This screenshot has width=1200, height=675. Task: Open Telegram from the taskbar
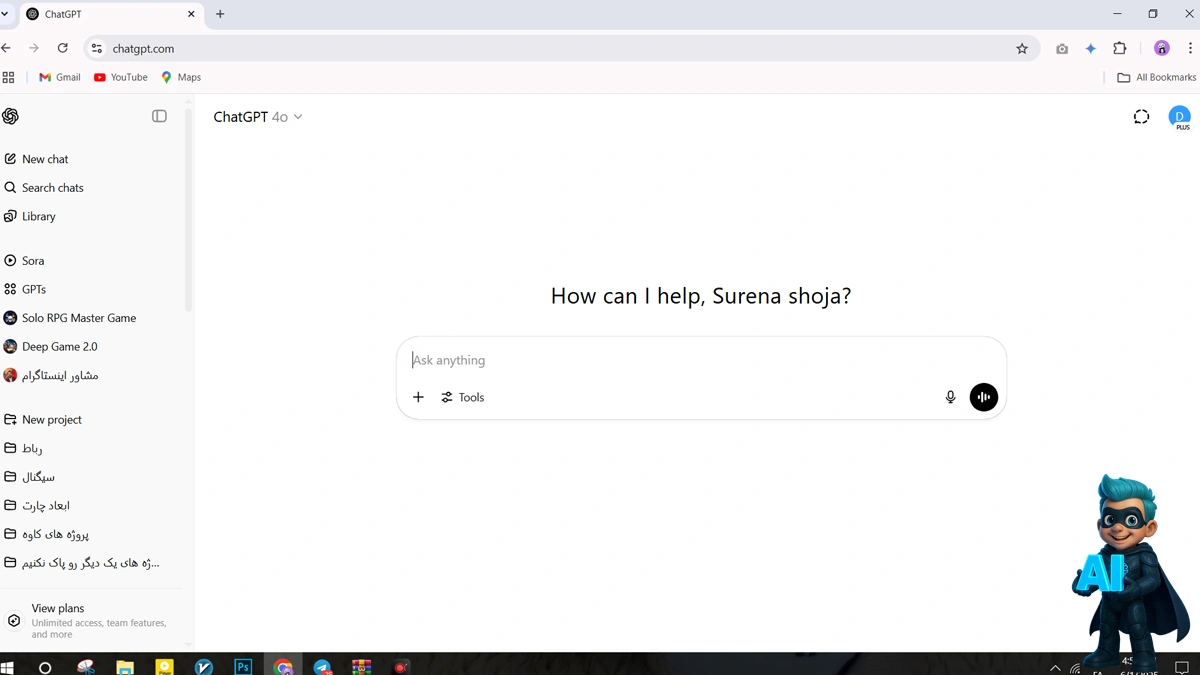pos(322,667)
